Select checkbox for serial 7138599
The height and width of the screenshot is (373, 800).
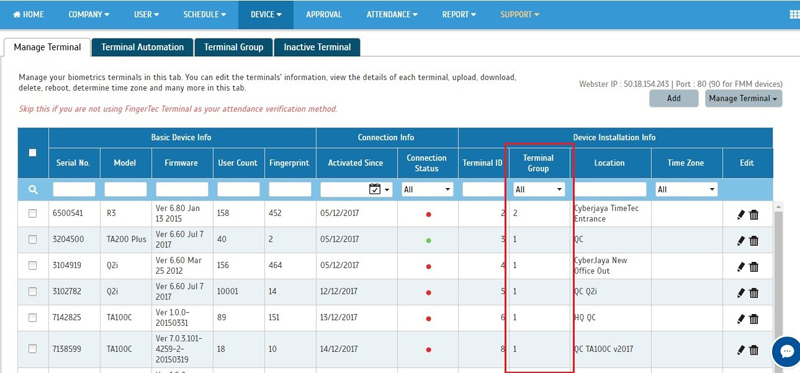click(x=33, y=349)
